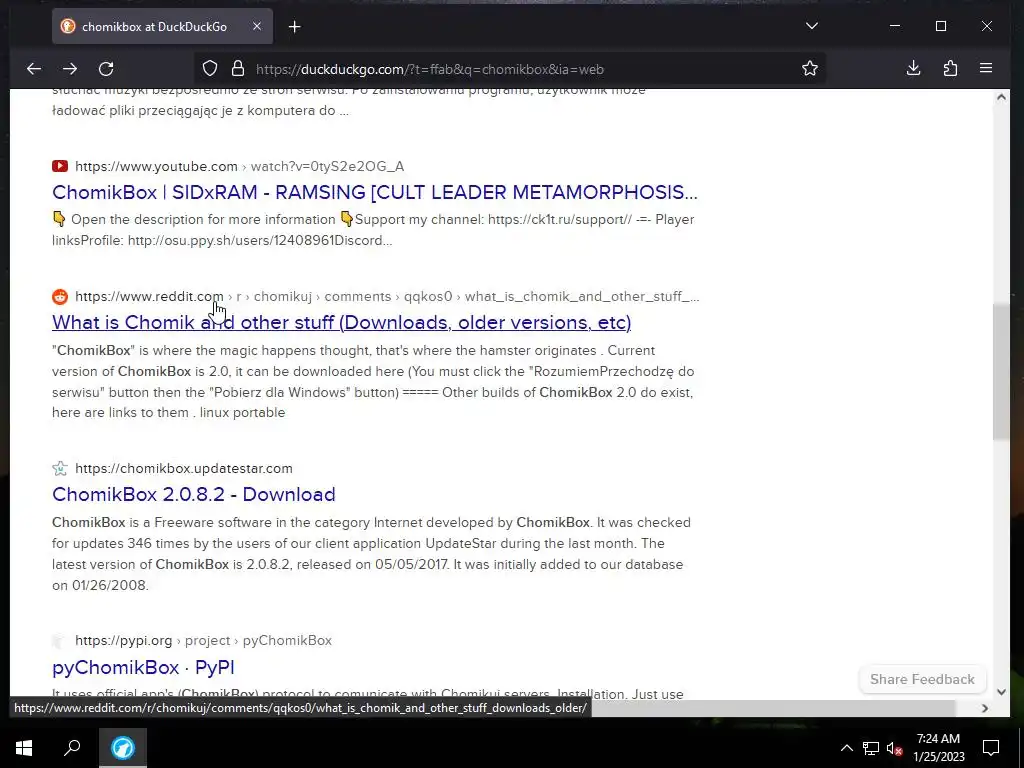The height and width of the screenshot is (768, 1024).
Task: Click the scrollbar up arrow
Action: (x=1001, y=97)
